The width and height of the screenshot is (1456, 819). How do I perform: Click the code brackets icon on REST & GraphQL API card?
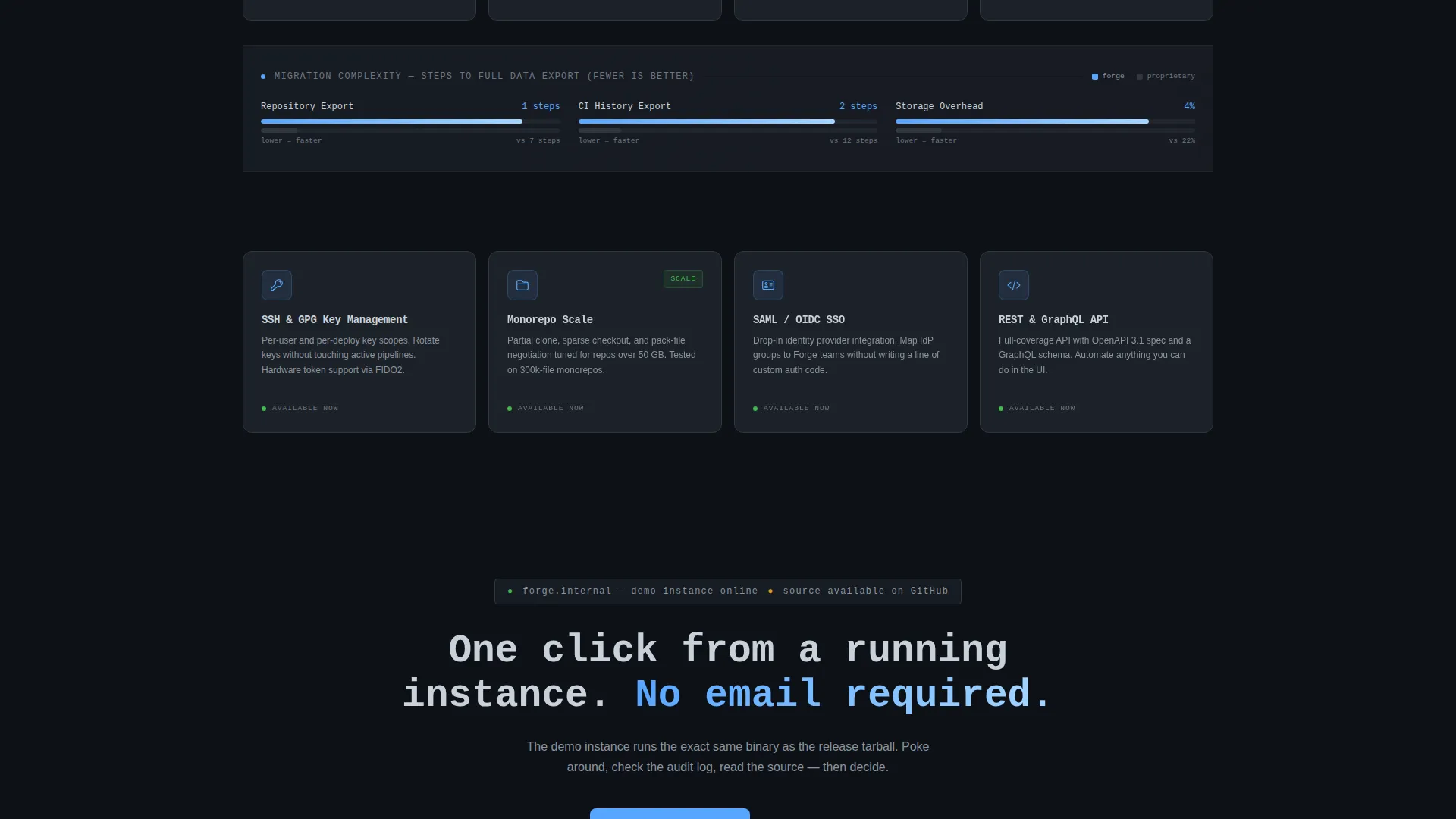(1014, 285)
